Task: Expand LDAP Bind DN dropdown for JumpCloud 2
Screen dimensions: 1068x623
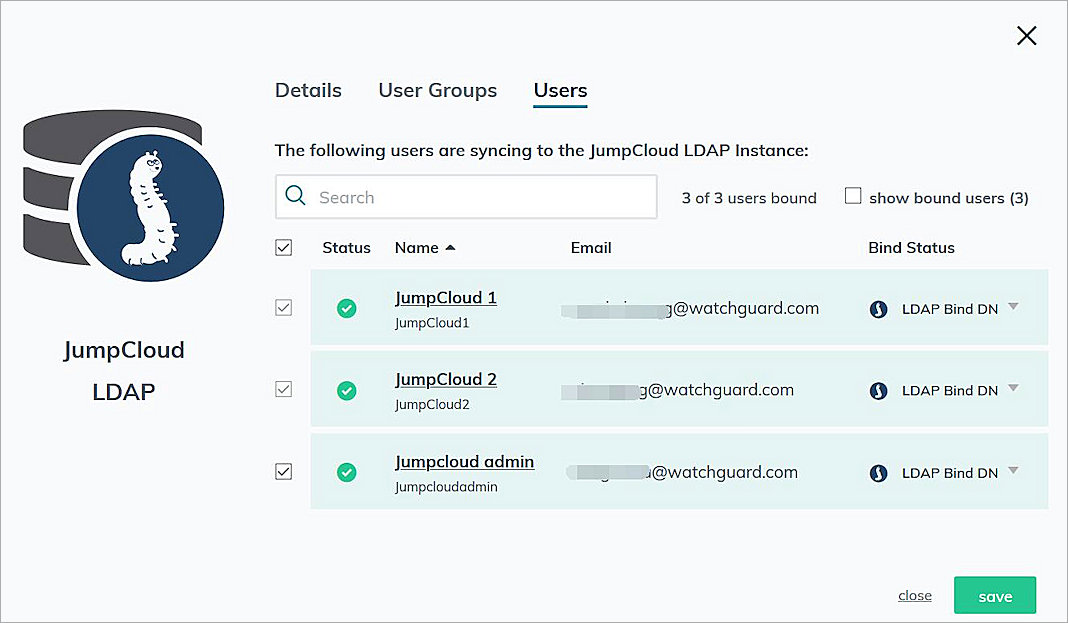Action: point(1013,389)
